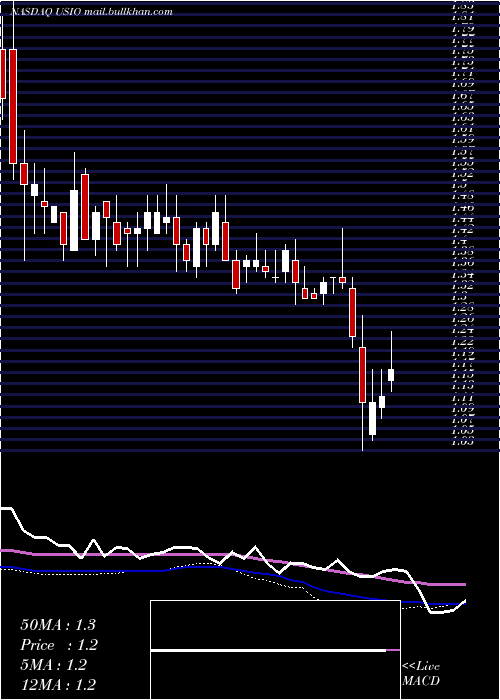Image resolution: width=500 pixels, height=700 pixels.
Task: Click the 1.34 price axis label
Action: click(x=462, y=275)
